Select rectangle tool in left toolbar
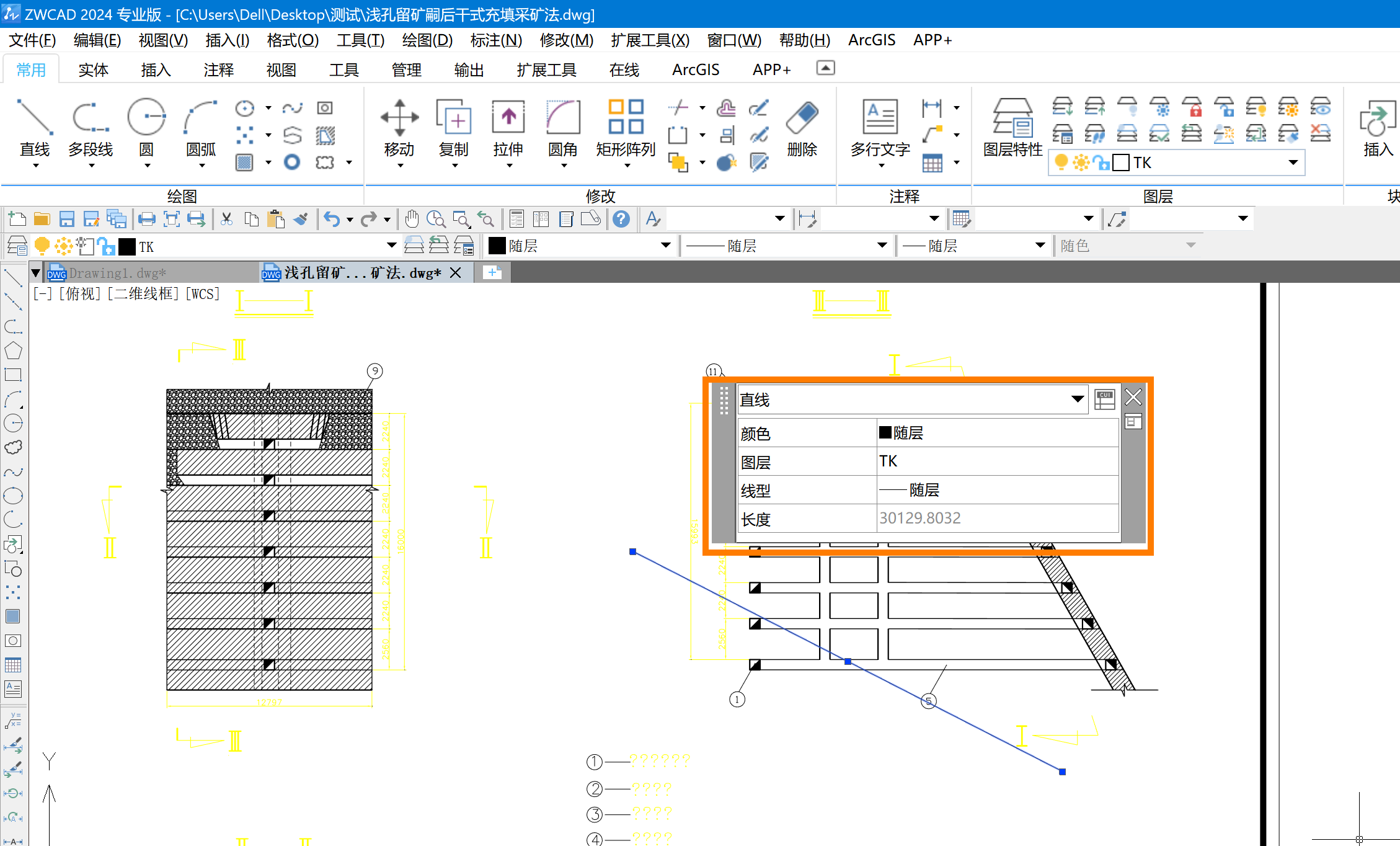Screen dimensions: 1400x846 point(13,375)
